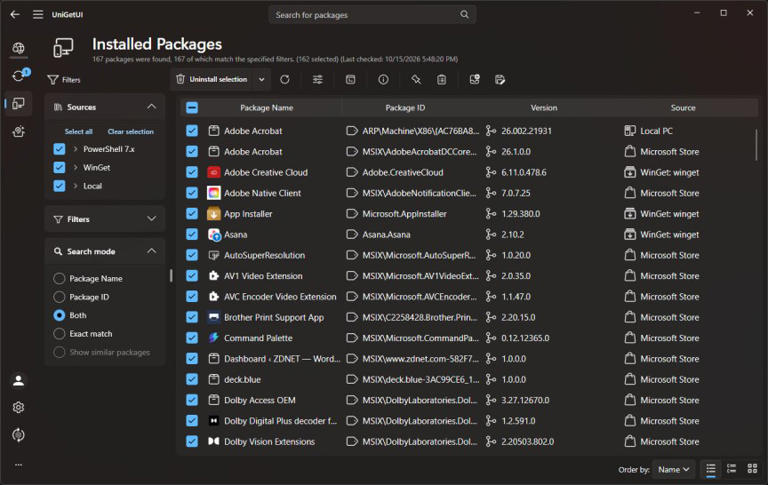
Task: Expand the Filters panel
Action: point(152,219)
